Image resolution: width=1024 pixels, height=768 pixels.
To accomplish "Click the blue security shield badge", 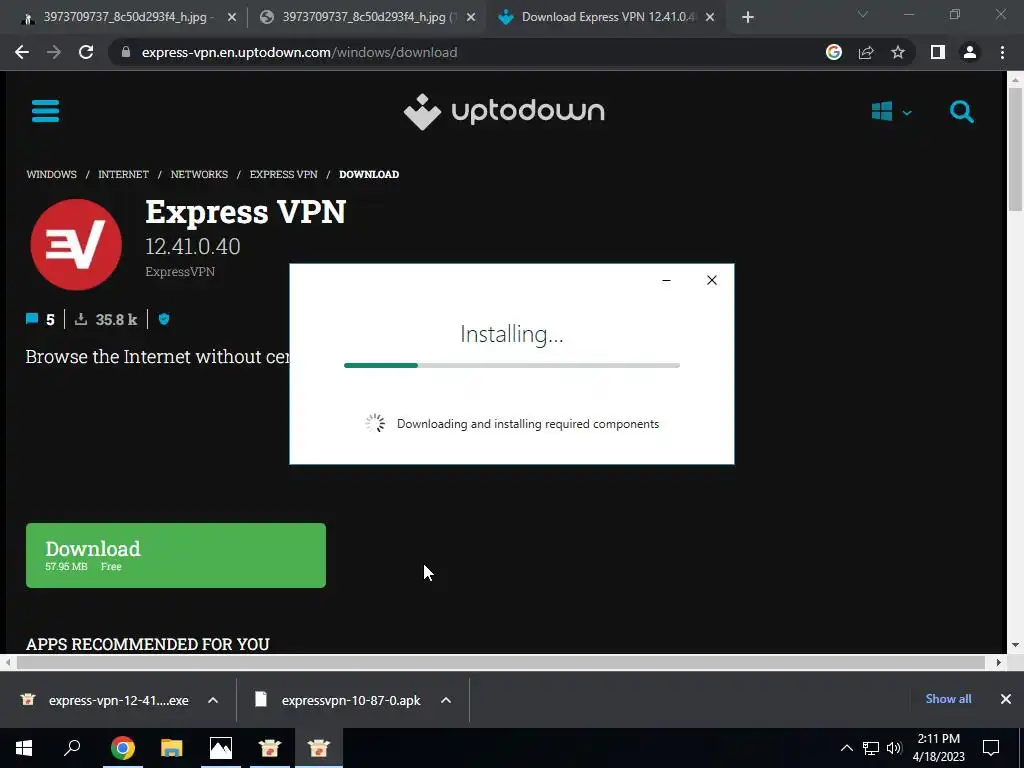I will point(164,319).
